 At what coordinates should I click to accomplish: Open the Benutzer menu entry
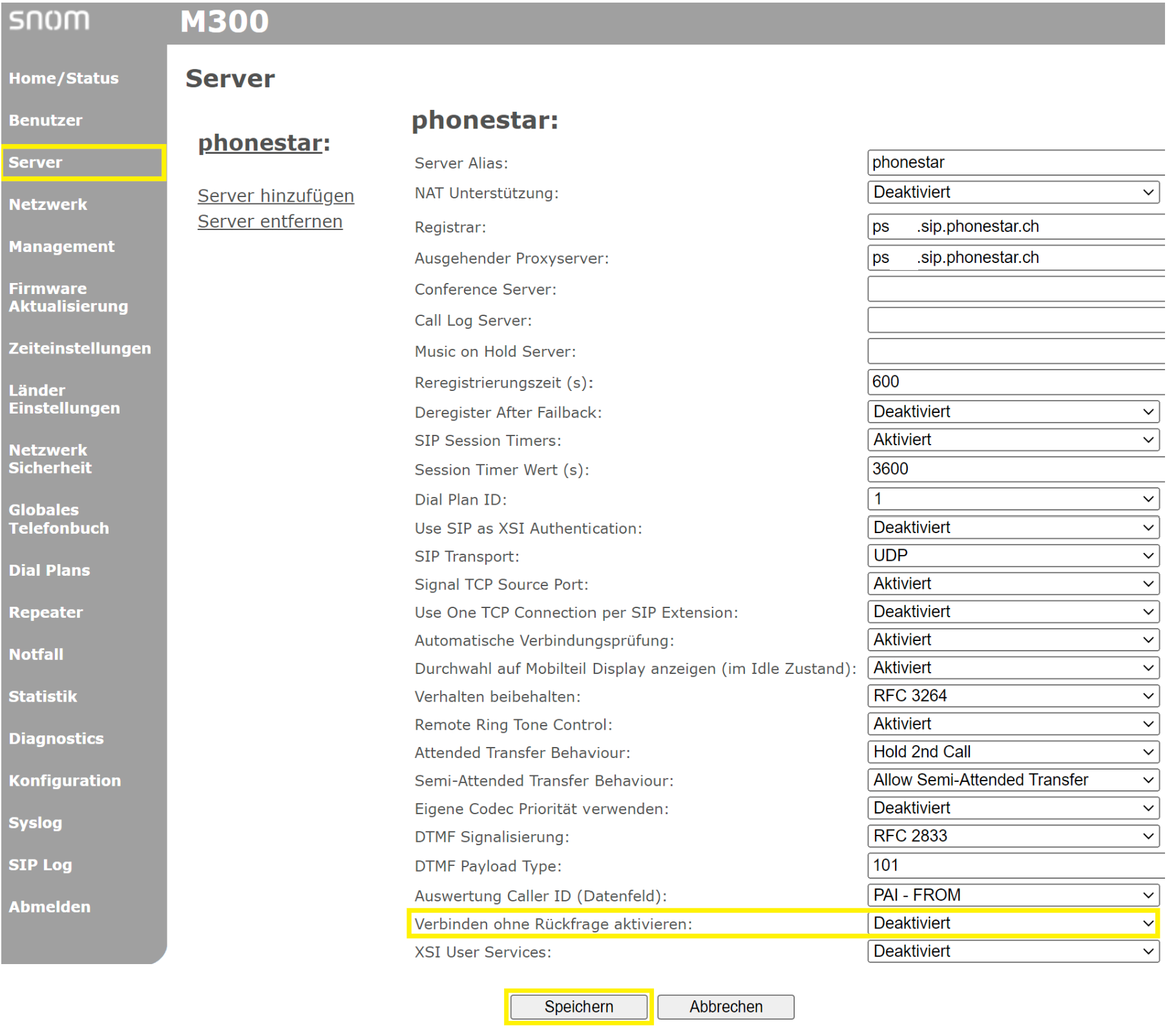coord(45,120)
